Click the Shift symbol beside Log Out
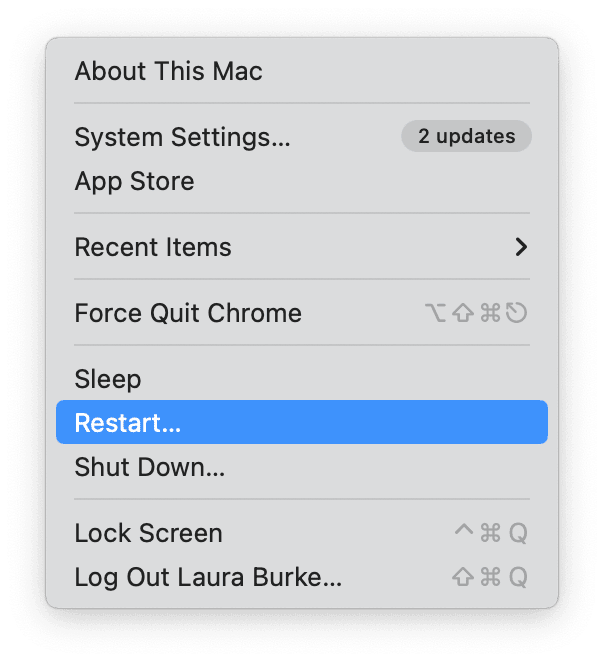This screenshot has height=662, width=604. point(463,578)
